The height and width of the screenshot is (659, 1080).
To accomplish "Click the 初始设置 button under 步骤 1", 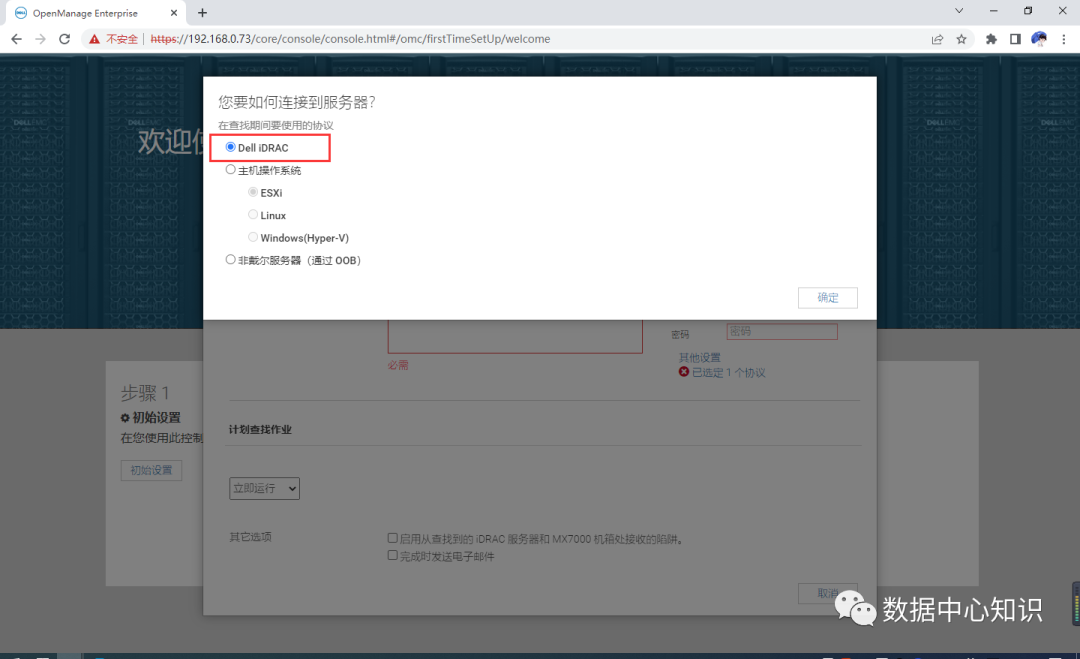I will [151, 470].
